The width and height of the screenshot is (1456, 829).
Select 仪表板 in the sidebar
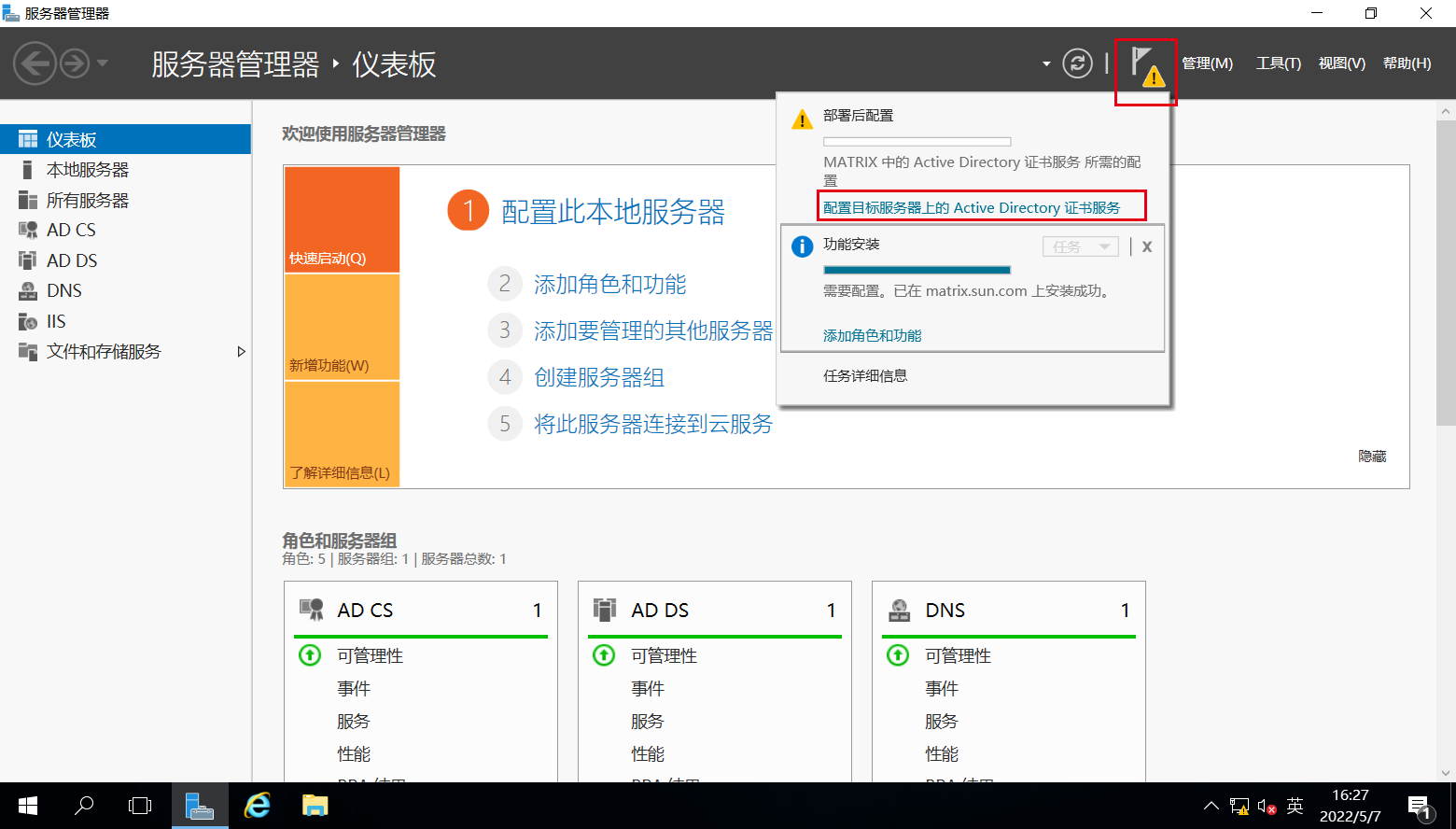125,139
